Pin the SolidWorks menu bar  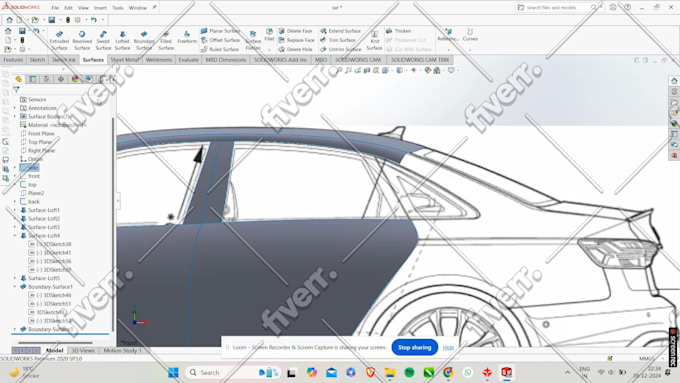(x=154, y=7)
